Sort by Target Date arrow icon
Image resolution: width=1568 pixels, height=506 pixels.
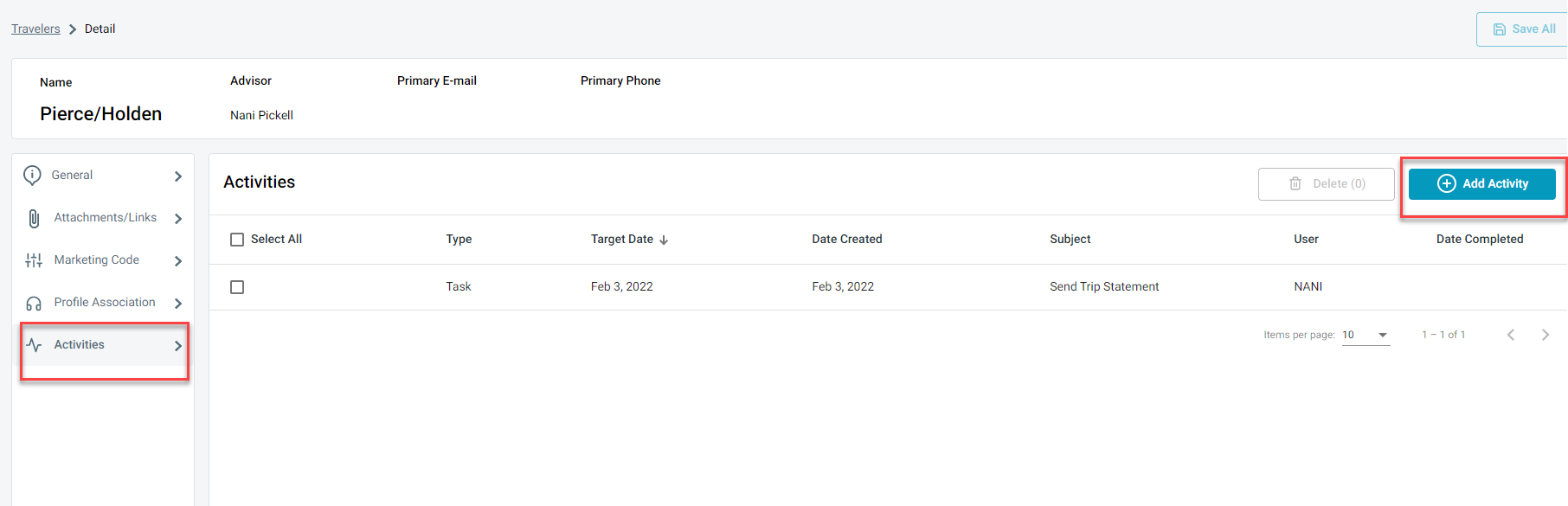(664, 240)
